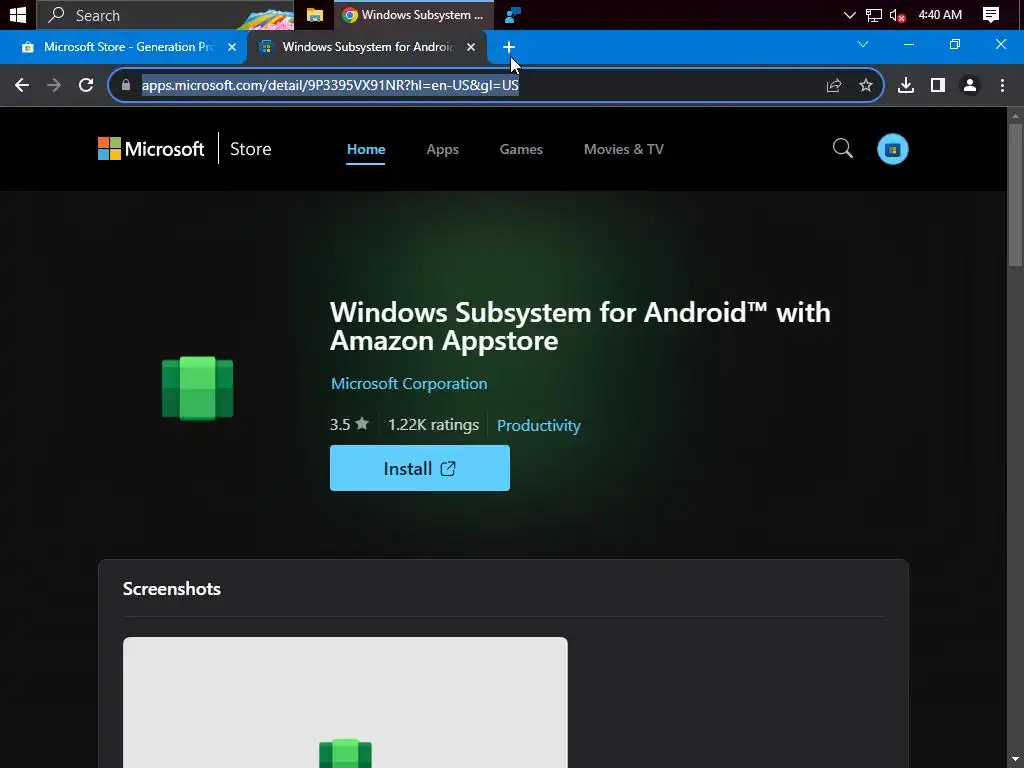Select the Chrome taskbar button Windows Subsystem

tap(414, 14)
